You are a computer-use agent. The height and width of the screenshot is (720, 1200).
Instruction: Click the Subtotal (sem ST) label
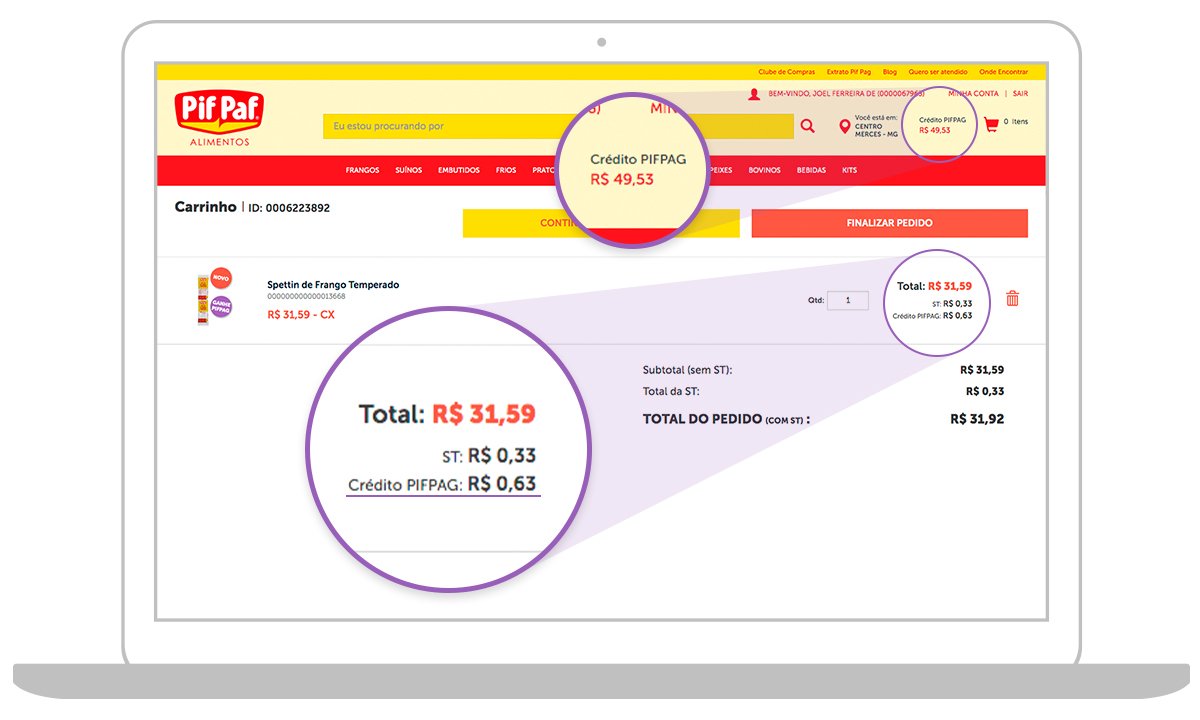[x=688, y=370]
